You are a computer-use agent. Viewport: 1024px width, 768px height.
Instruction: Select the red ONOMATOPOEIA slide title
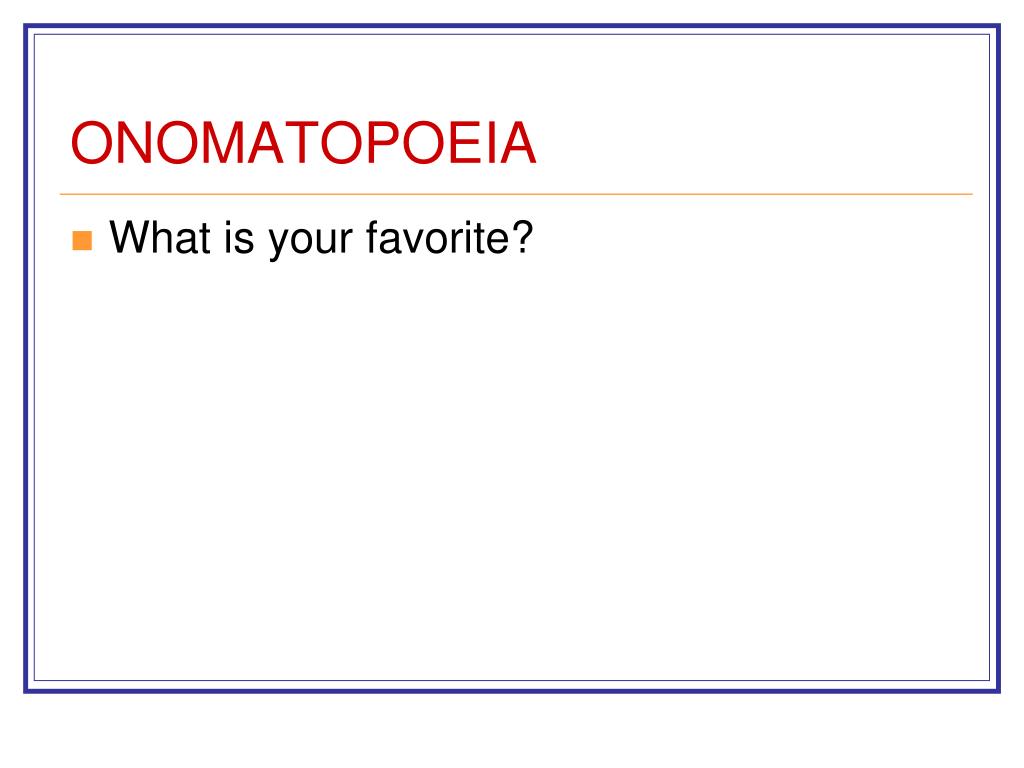(304, 143)
